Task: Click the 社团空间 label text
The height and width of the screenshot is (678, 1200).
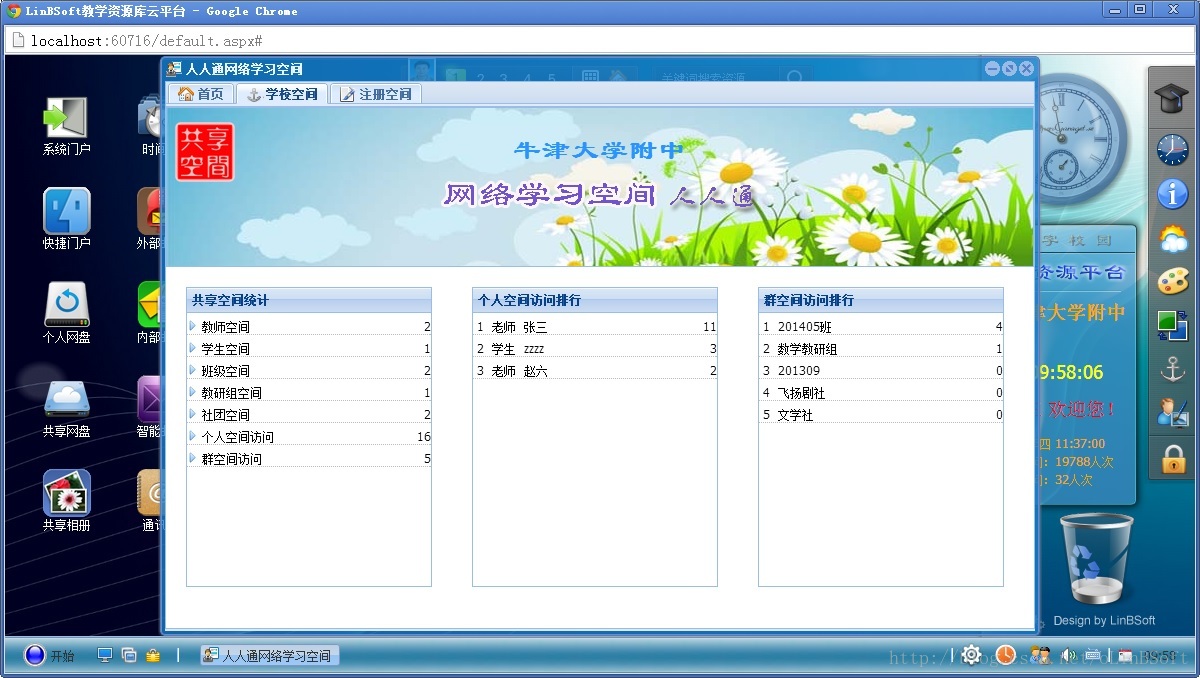Action: 225,415
